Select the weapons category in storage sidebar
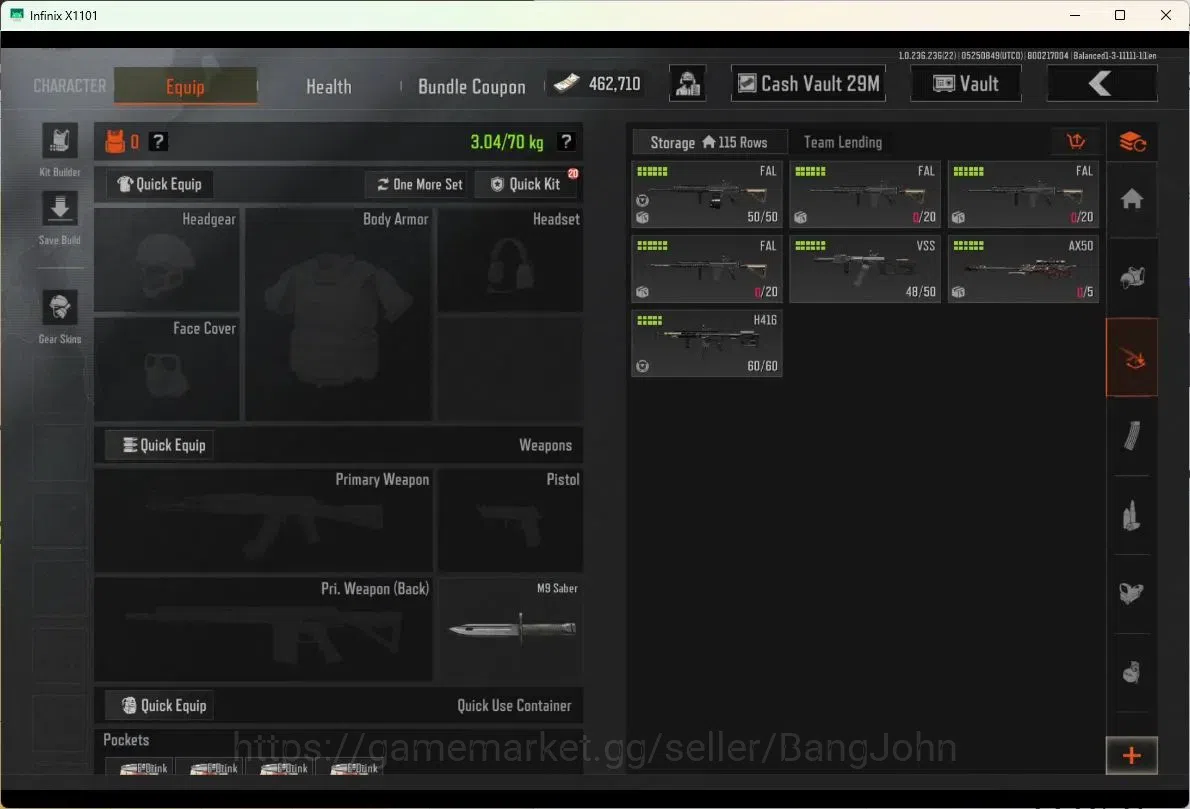This screenshot has height=809, width=1190. point(1132,357)
